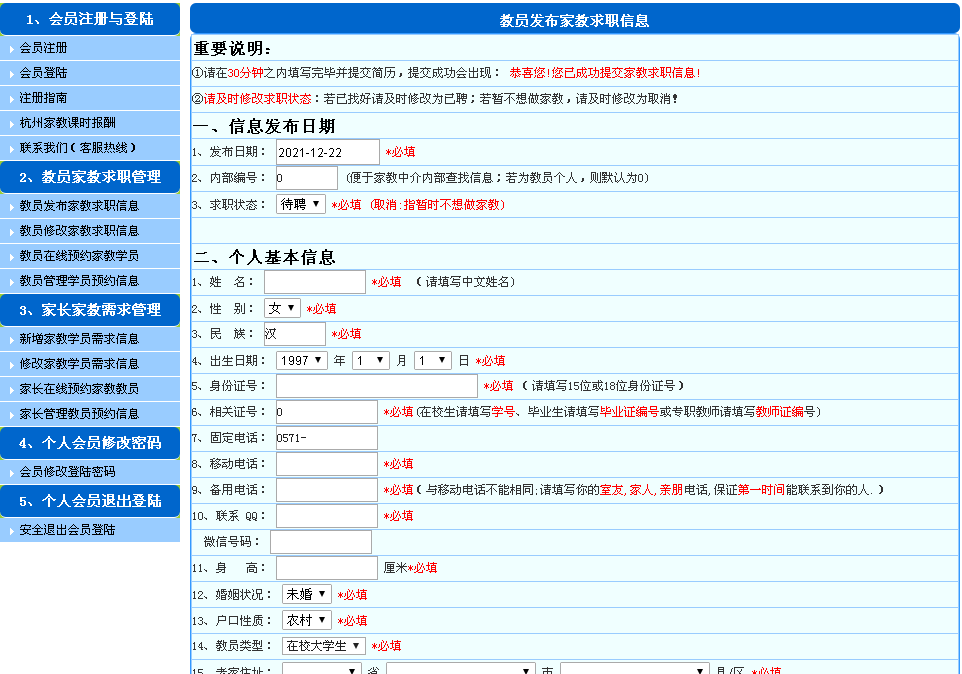
Task: Open 杭州家教课时报酬 page link
Action: 67,123
